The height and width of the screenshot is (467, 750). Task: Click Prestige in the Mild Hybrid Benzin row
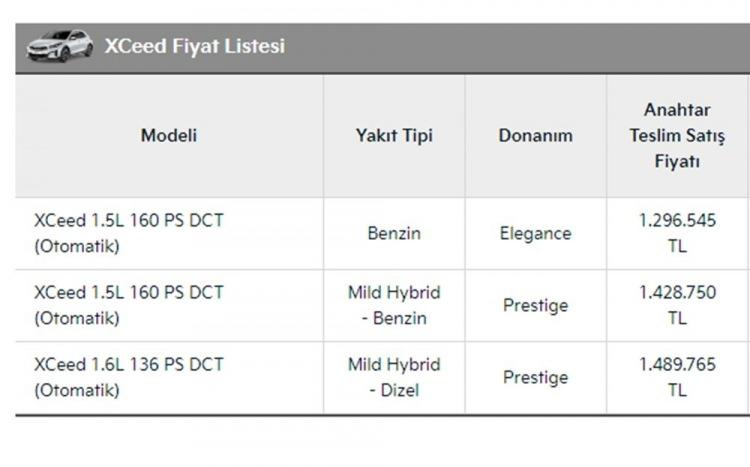535,305
